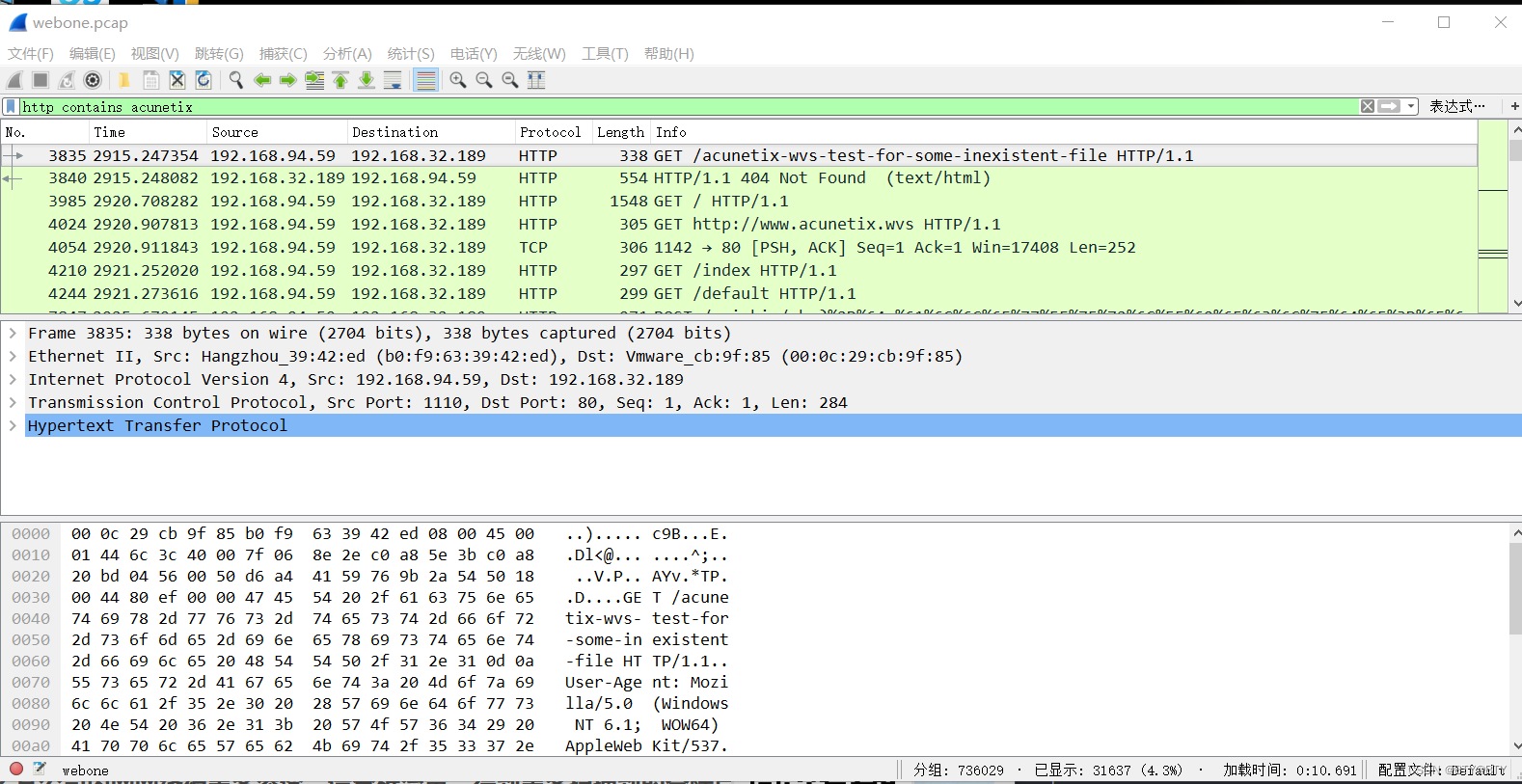This screenshot has height=784, width=1522.
Task: Click 配置文件 profile in status bar
Action: point(1441,770)
